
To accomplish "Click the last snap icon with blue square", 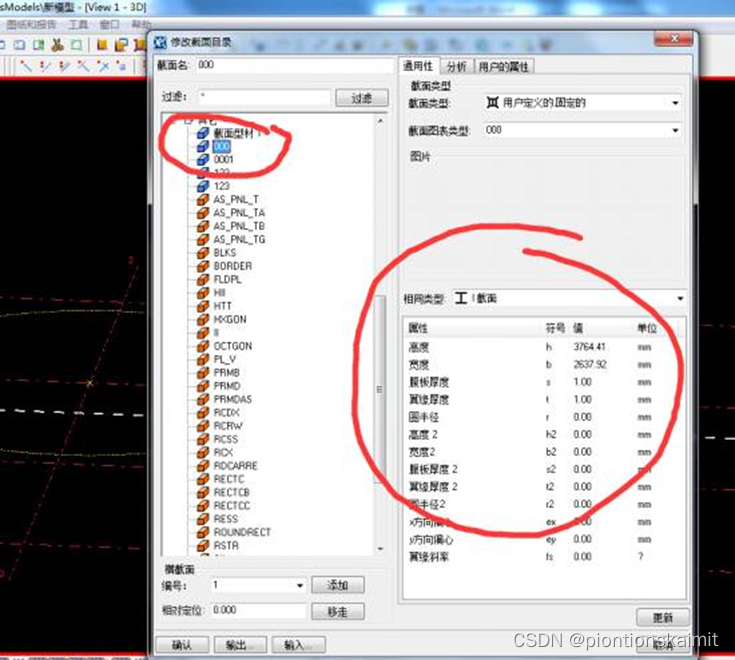I will pos(121,66).
